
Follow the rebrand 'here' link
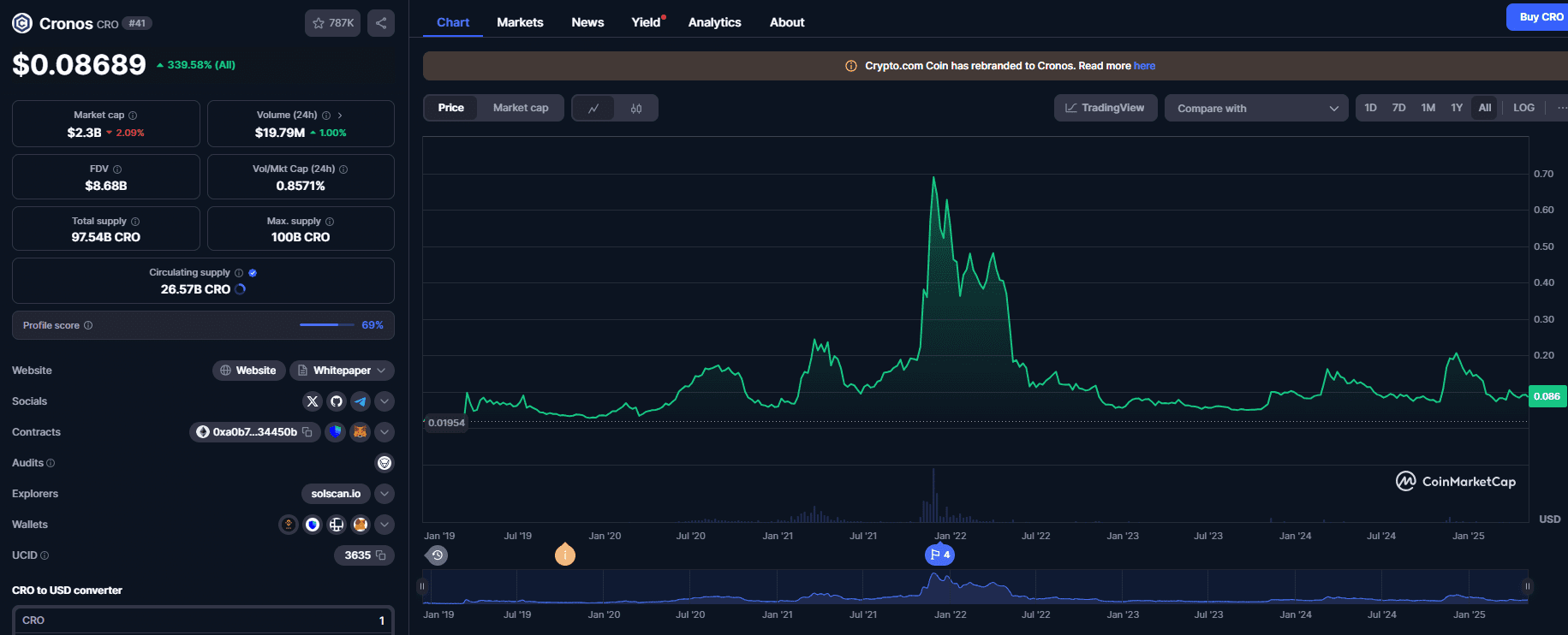point(1144,66)
